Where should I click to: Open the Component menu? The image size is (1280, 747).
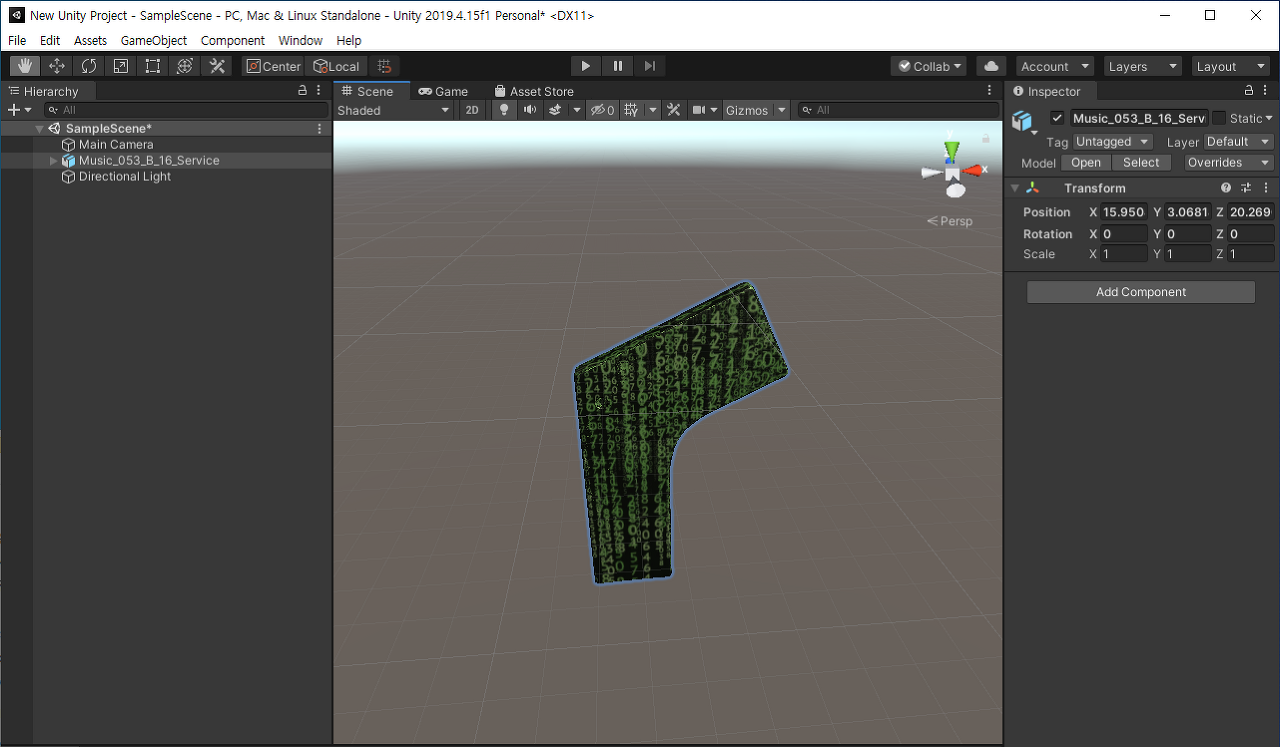[233, 40]
